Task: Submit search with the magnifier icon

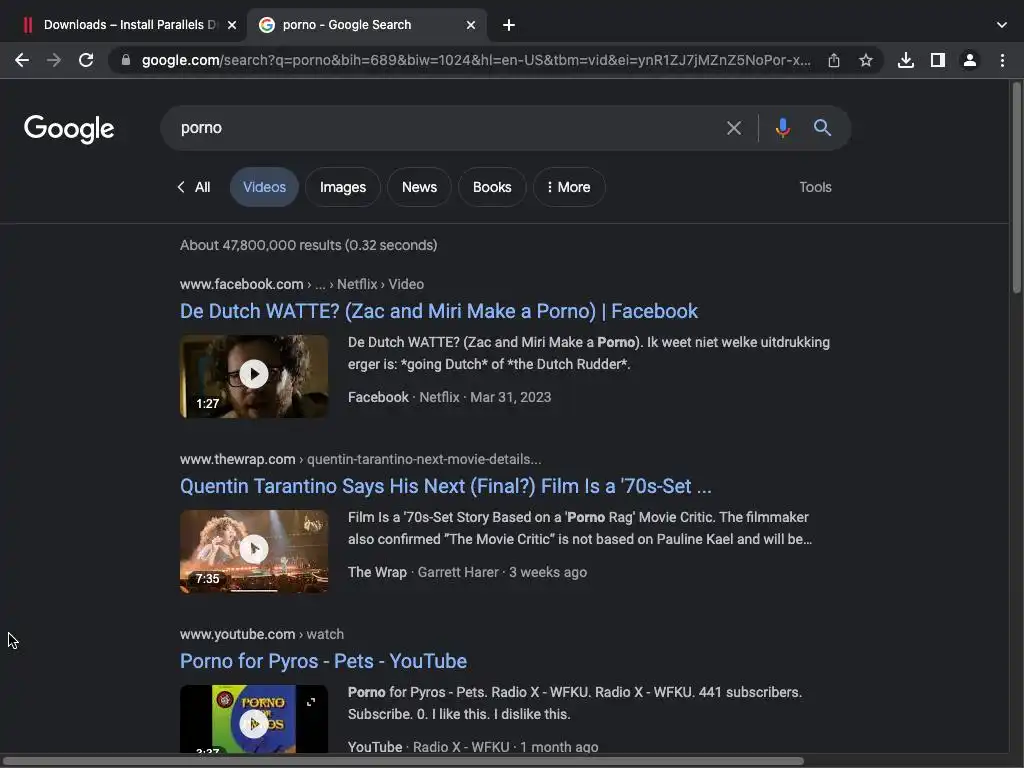Action: point(822,128)
